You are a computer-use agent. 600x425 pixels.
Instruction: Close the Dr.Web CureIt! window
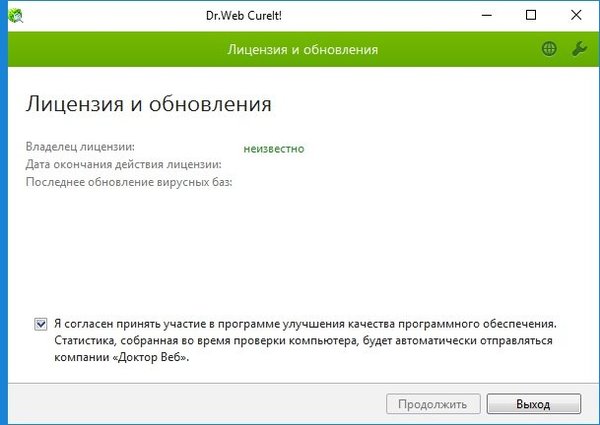click(x=576, y=15)
